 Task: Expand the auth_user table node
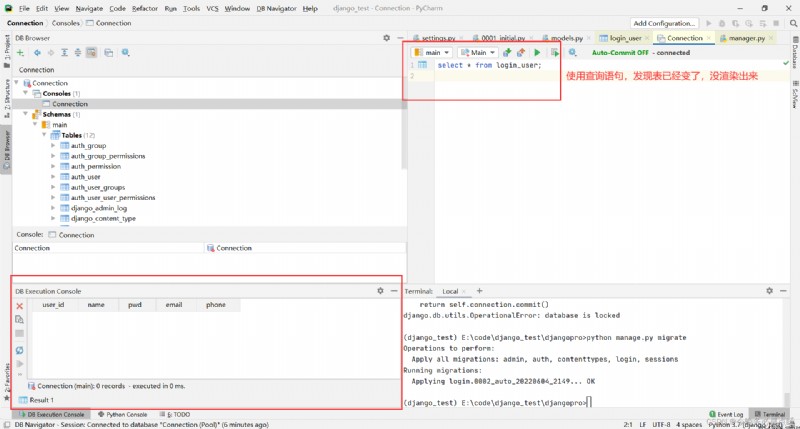pyautogui.click(x=53, y=177)
